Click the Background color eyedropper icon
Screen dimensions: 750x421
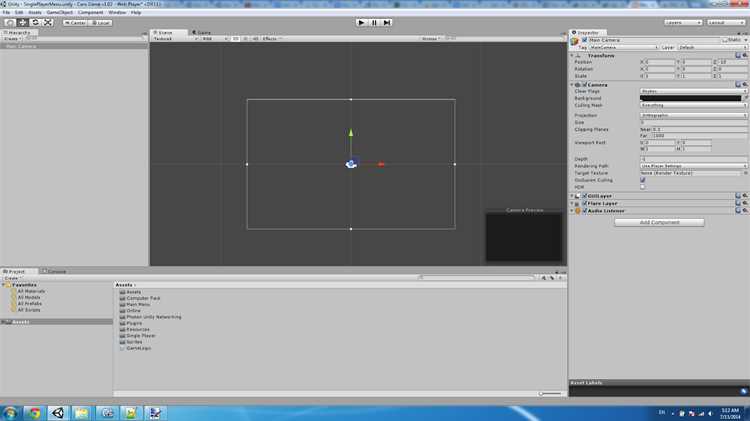[745, 98]
